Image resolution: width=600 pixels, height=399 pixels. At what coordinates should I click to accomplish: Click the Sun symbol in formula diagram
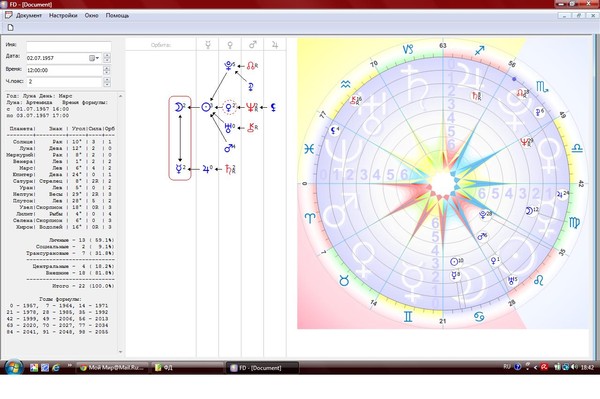(206, 107)
